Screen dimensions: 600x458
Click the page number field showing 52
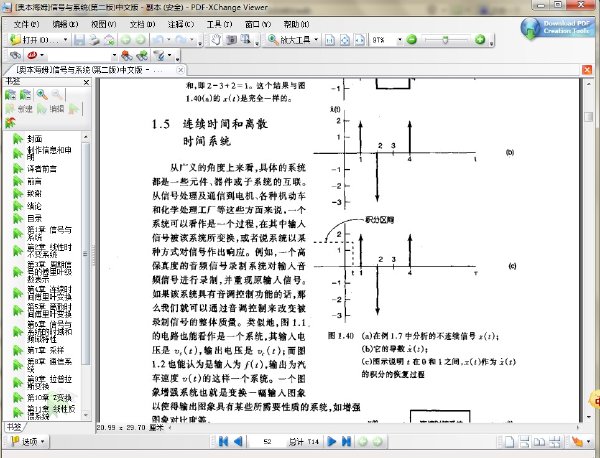(267, 442)
